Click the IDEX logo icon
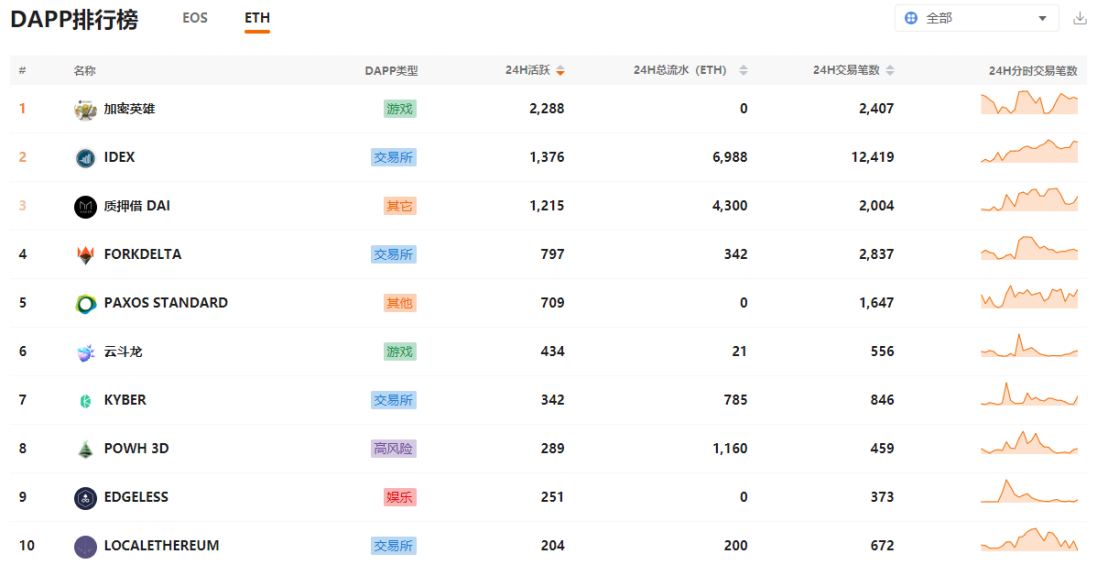 point(86,158)
